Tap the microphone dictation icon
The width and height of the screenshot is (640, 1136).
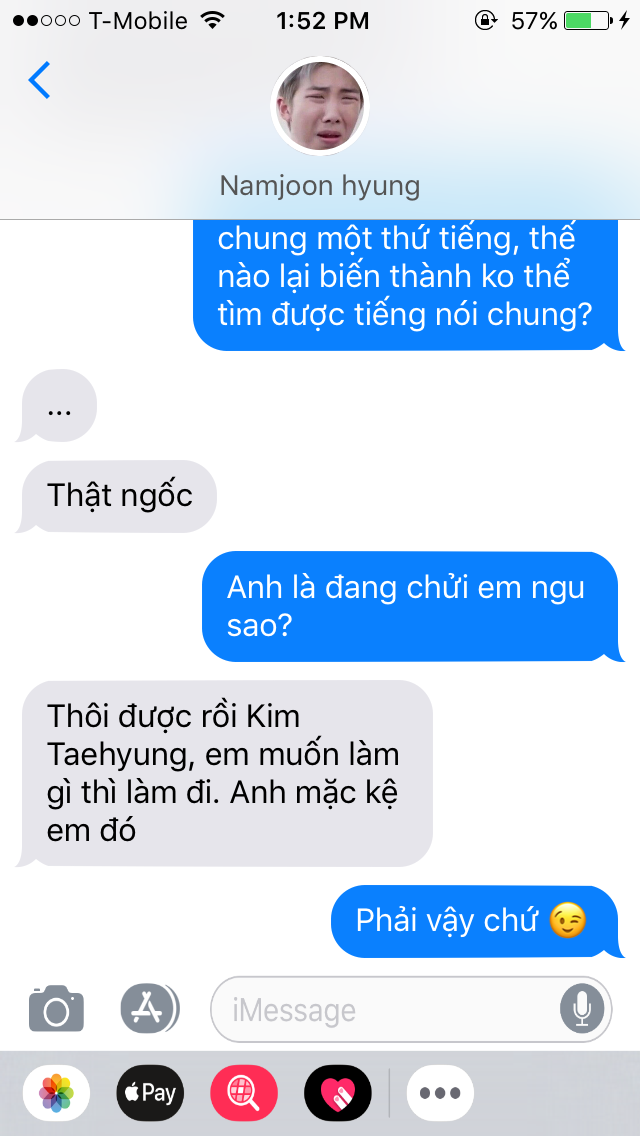tap(582, 1009)
